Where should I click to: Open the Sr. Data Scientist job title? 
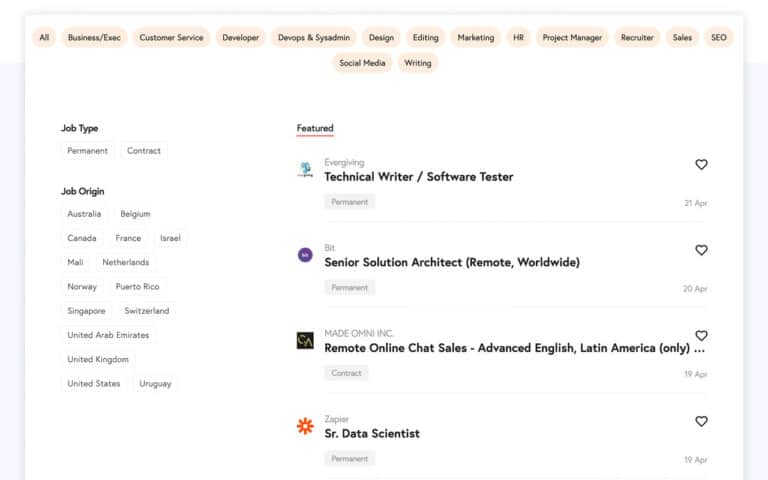pos(372,434)
